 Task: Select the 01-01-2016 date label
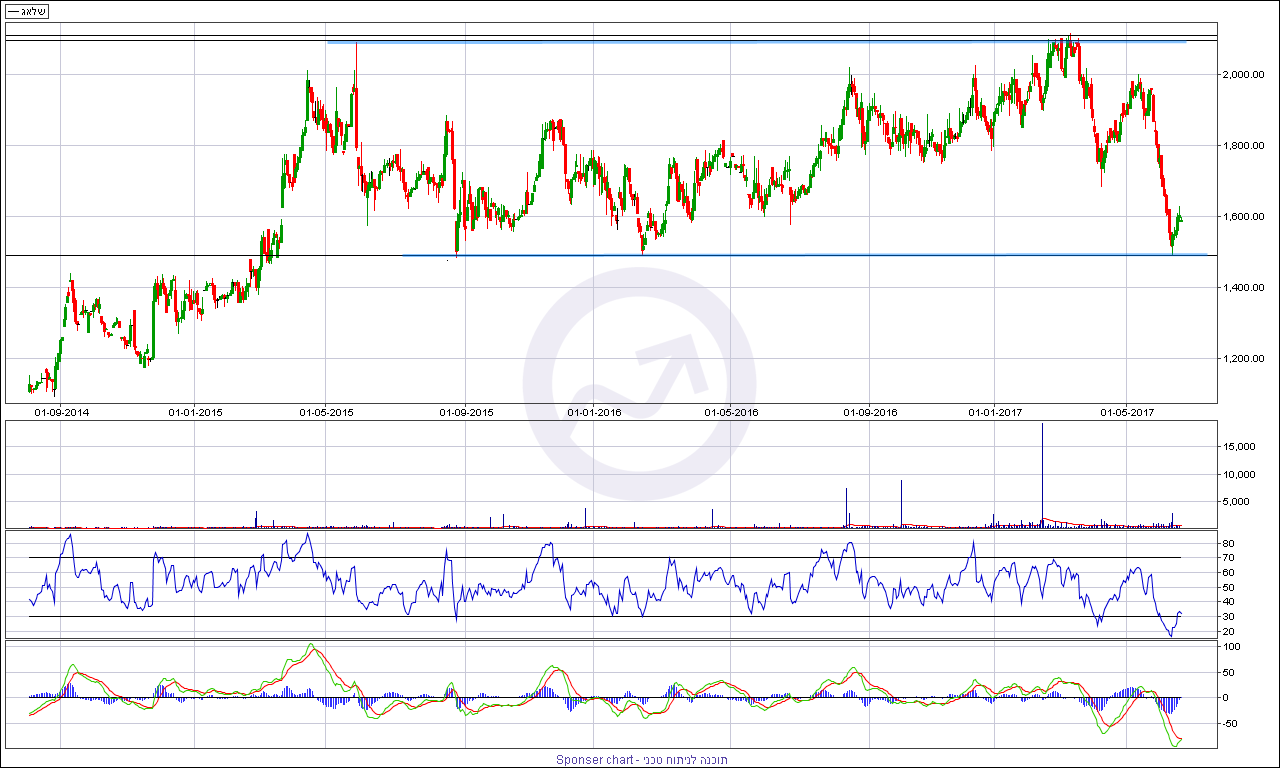[x=594, y=411]
